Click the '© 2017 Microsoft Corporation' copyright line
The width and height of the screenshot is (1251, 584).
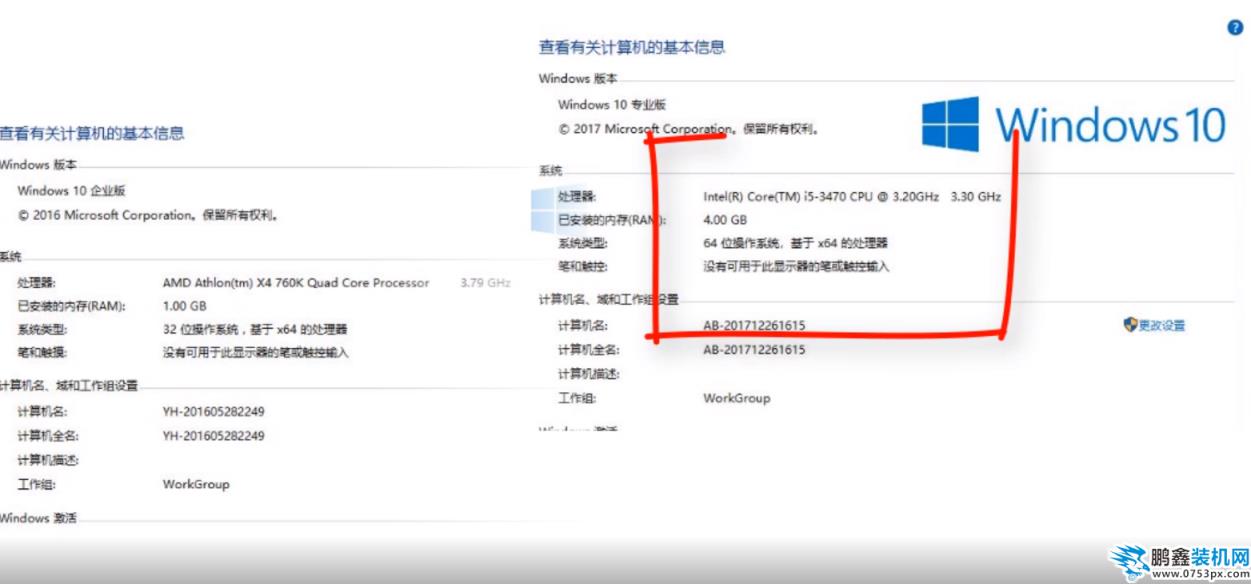pyautogui.click(x=689, y=129)
